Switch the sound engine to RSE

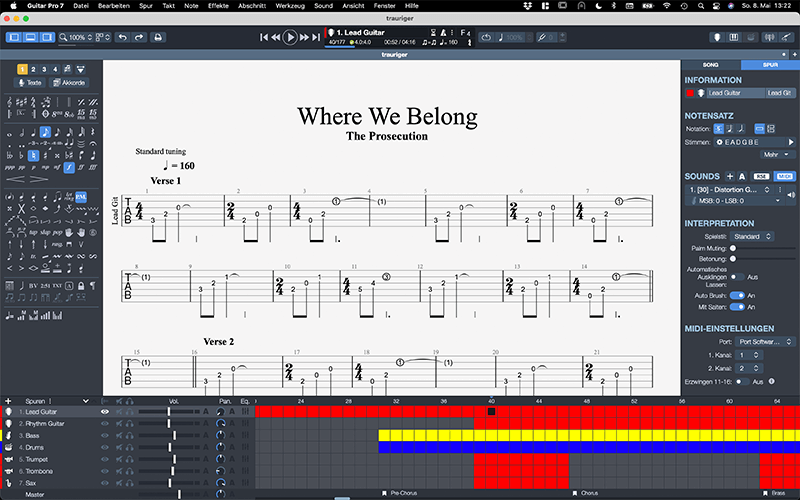point(761,177)
